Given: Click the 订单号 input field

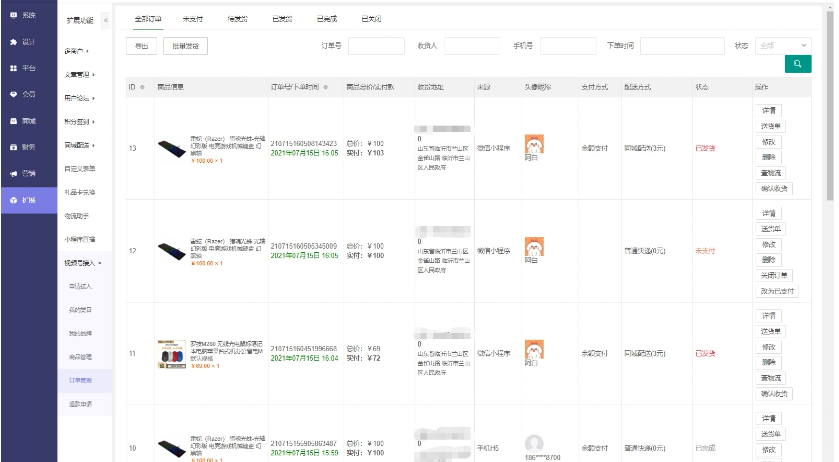Looking at the screenshot, I should pos(376,46).
